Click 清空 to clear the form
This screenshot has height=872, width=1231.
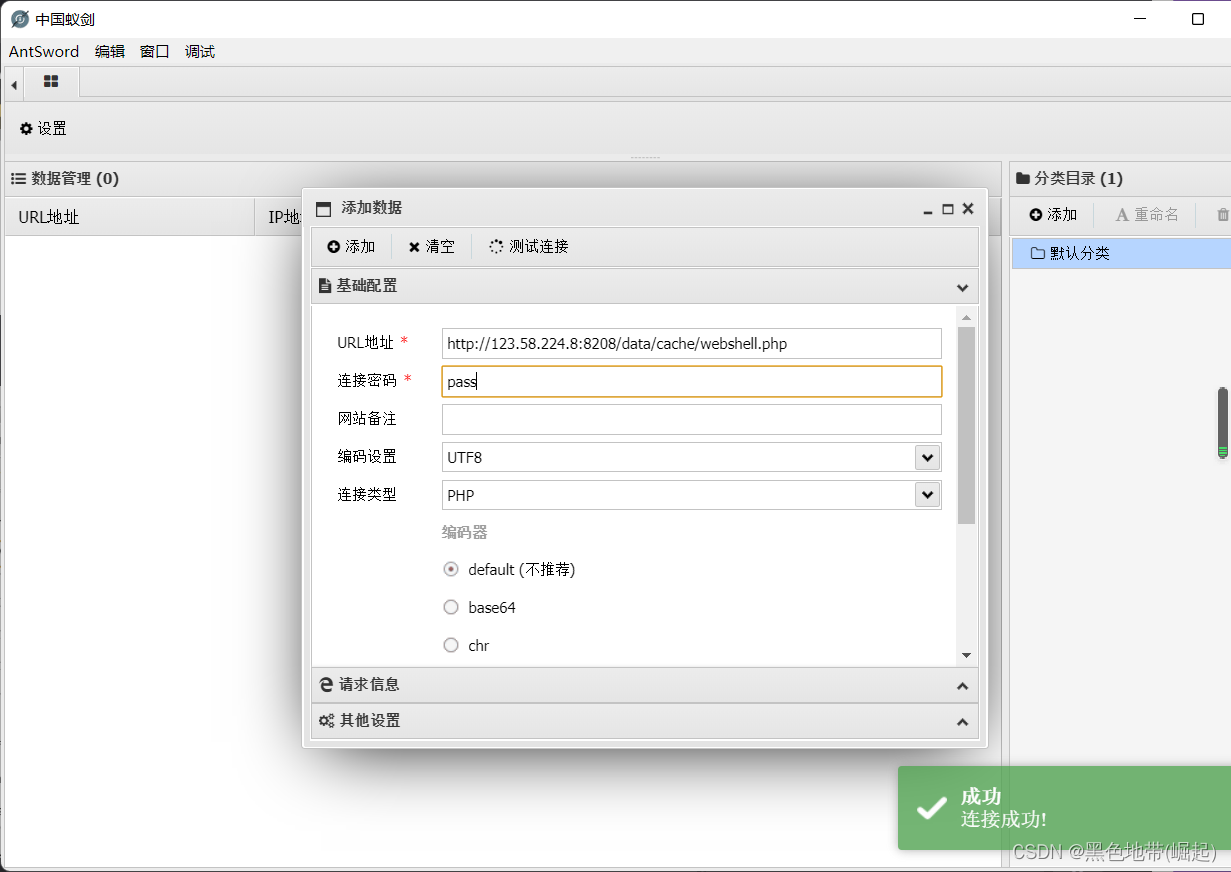[431, 247]
